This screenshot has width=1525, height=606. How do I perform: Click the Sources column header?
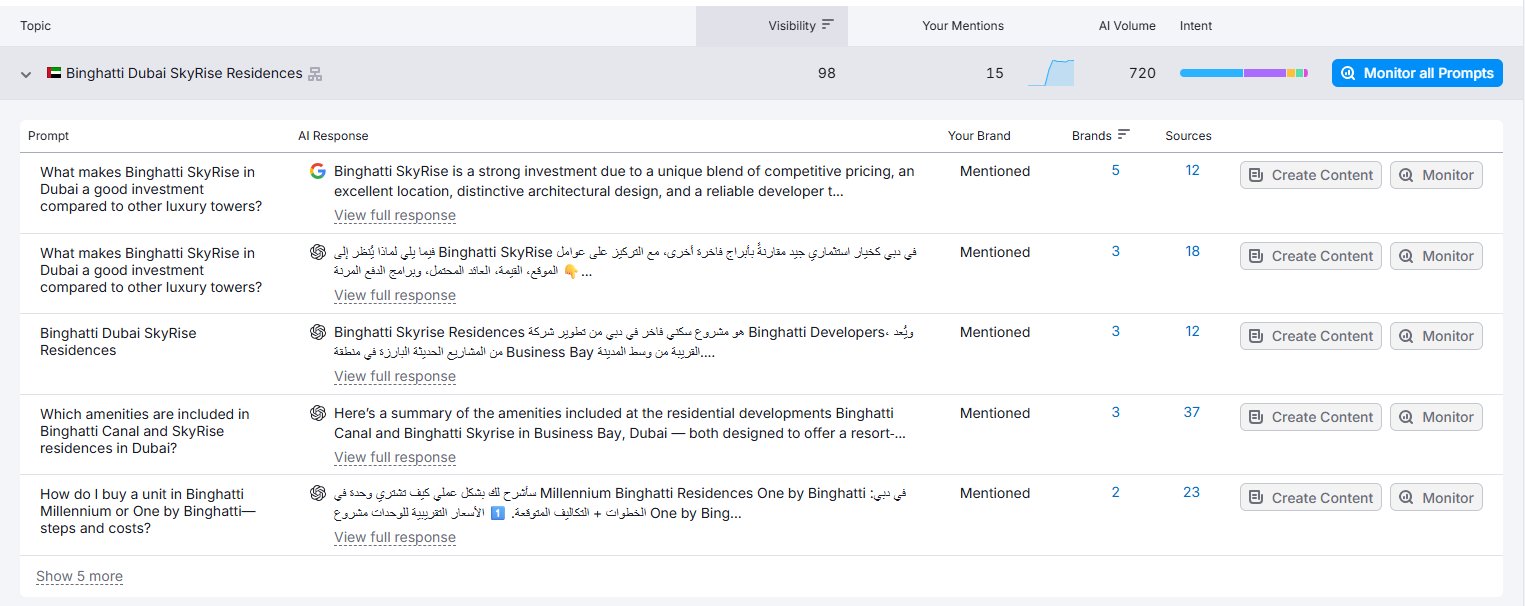pos(1188,135)
